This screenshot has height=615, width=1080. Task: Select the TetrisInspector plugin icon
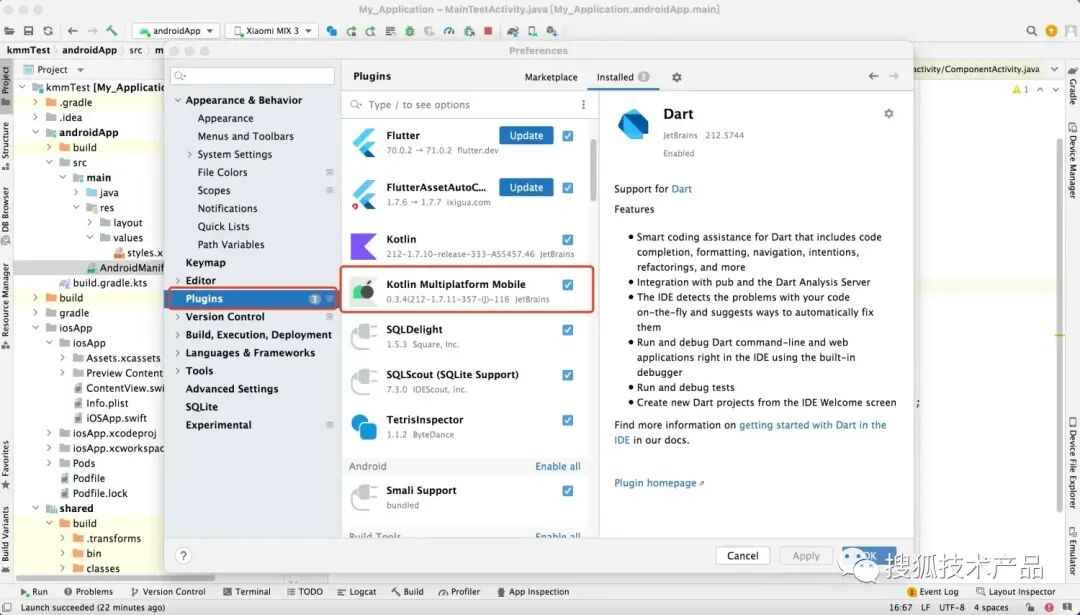pos(364,426)
